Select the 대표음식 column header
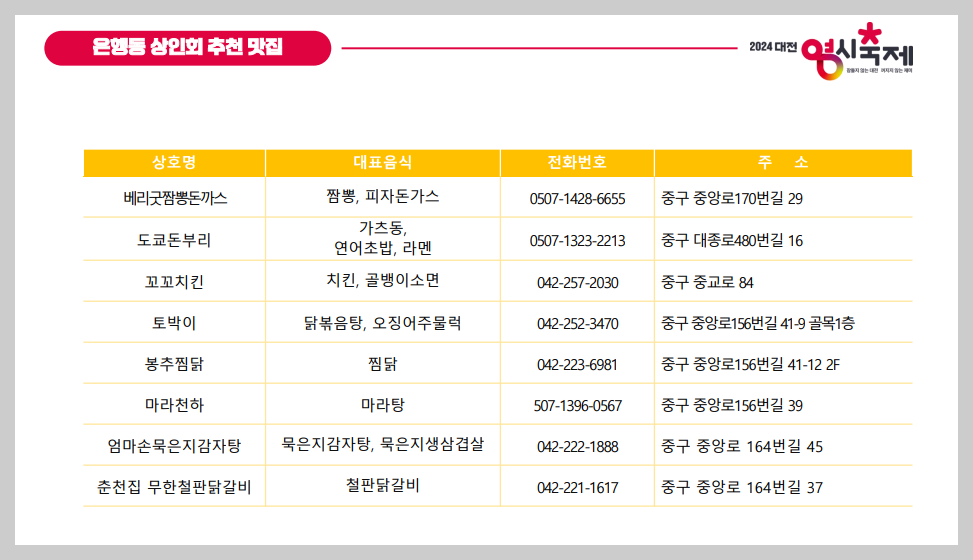The width and height of the screenshot is (973, 560). point(383,163)
